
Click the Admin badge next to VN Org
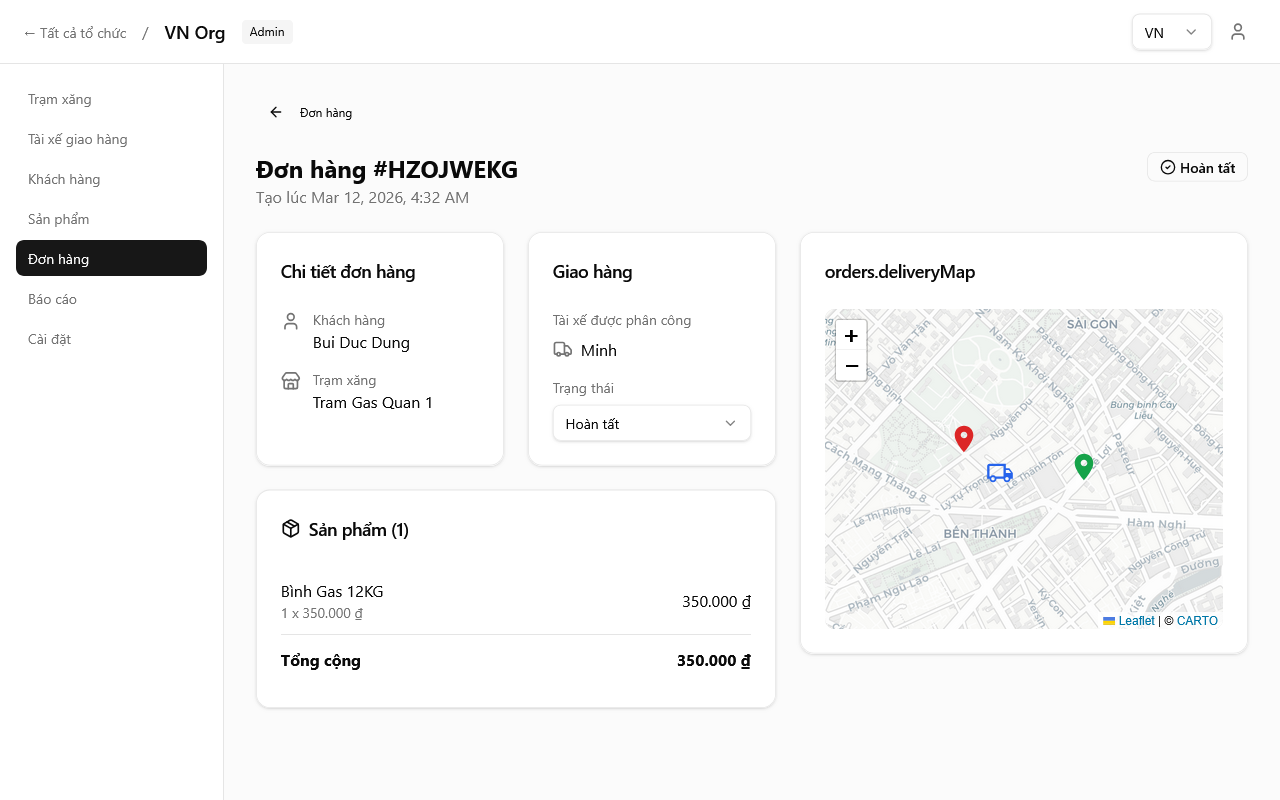[x=266, y=31]
